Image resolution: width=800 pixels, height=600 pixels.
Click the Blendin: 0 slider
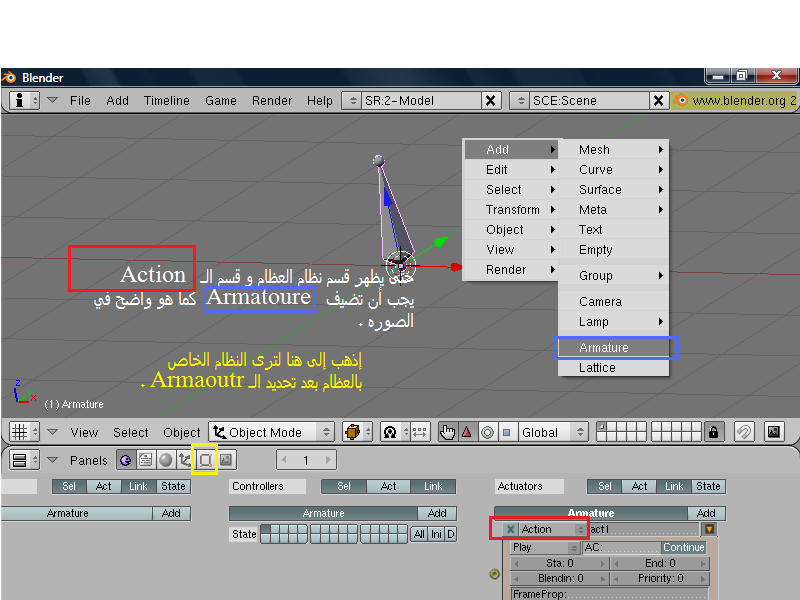(x=560, y=579)
